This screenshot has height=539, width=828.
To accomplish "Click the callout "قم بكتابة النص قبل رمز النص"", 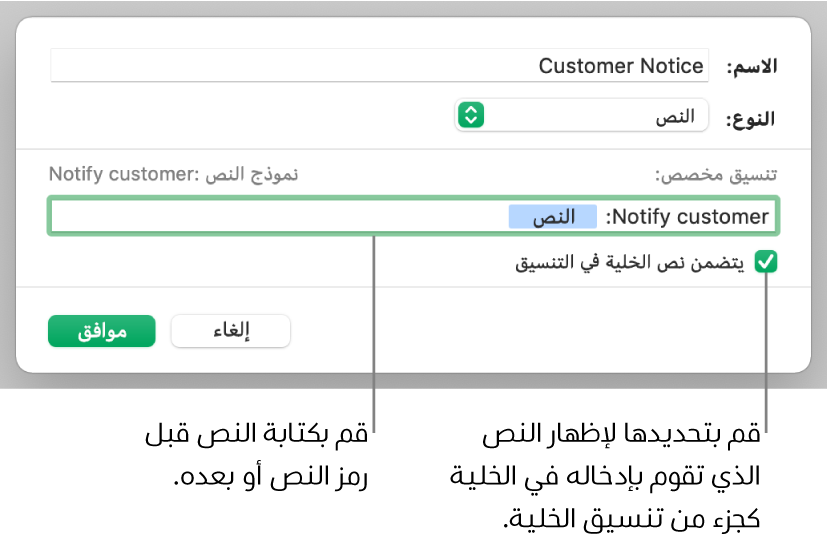I will (x=257, y=436).
